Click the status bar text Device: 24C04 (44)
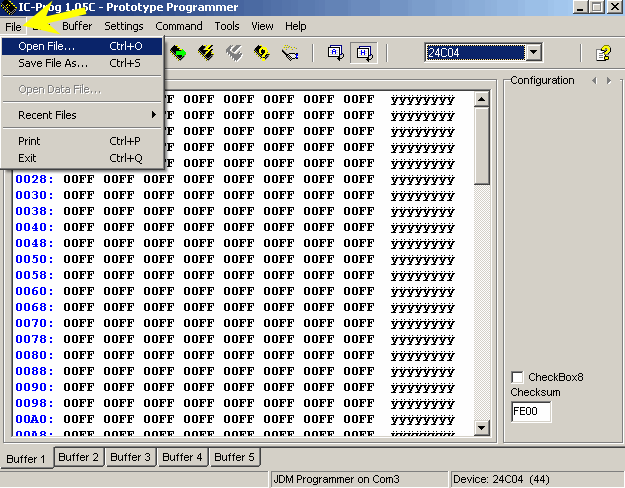 coord(501,479)
